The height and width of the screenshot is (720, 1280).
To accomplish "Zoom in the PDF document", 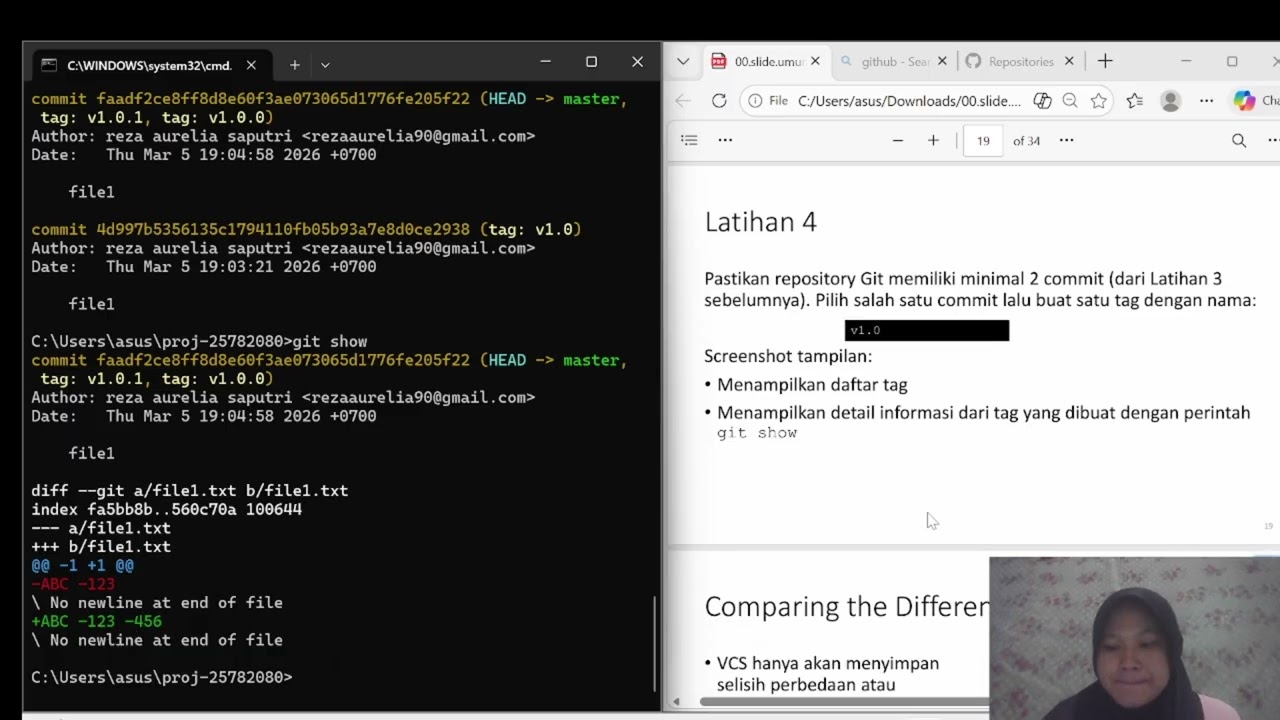I will (x=933, y=140).
